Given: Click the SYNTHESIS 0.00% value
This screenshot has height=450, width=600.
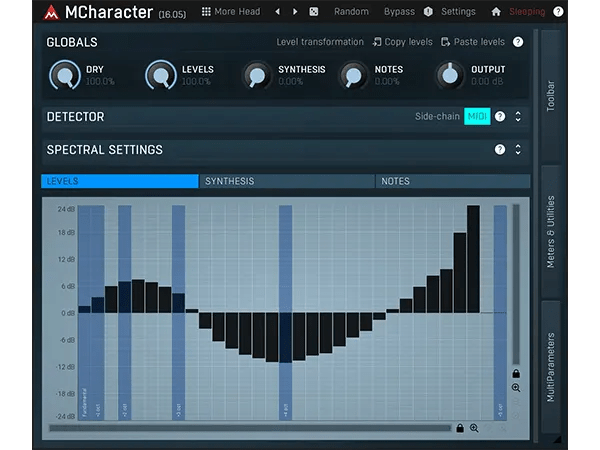Looking at the screenshot, I should pyautogui.click(x=290, y=82).
